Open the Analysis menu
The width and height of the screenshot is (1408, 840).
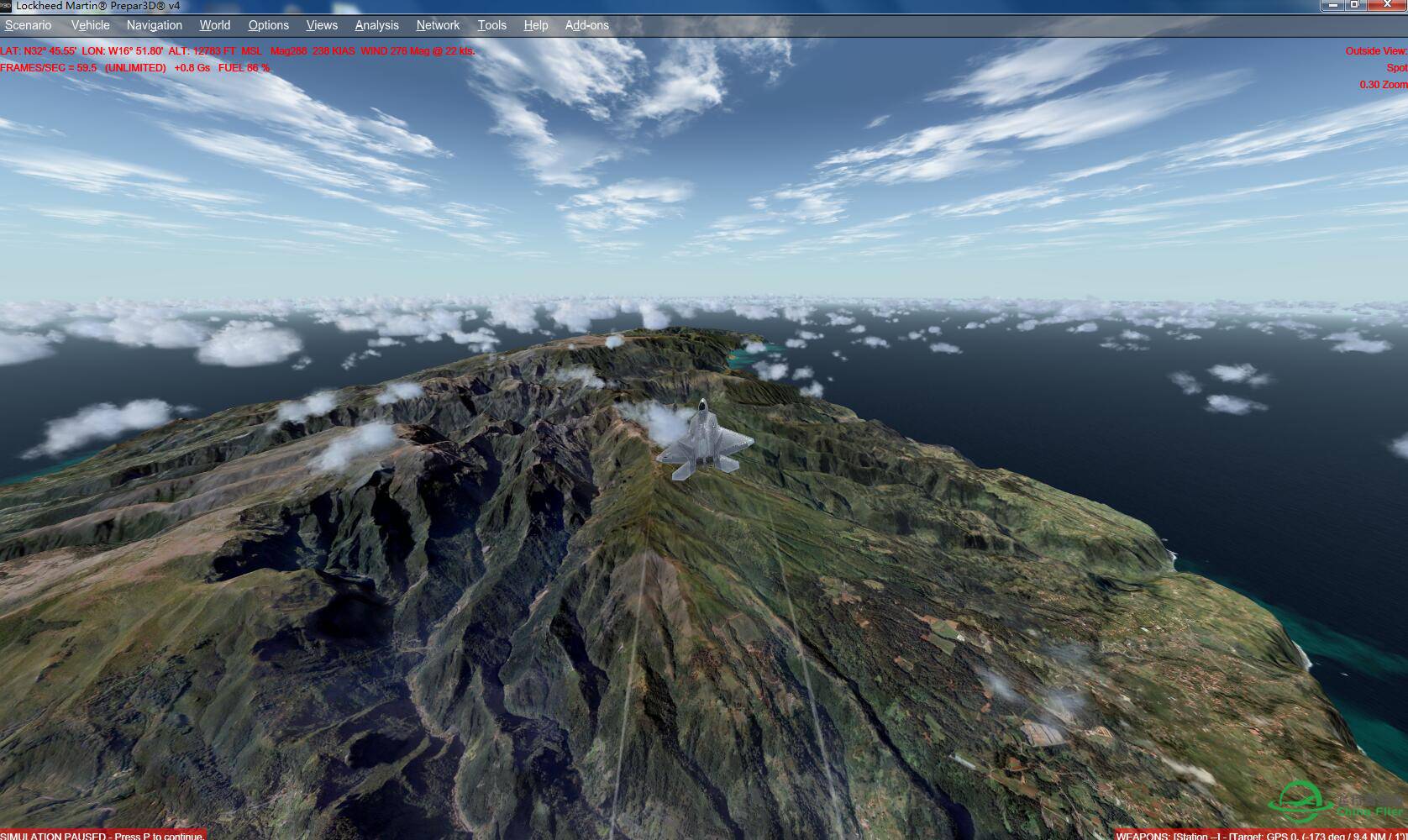(x=376, y=25)
